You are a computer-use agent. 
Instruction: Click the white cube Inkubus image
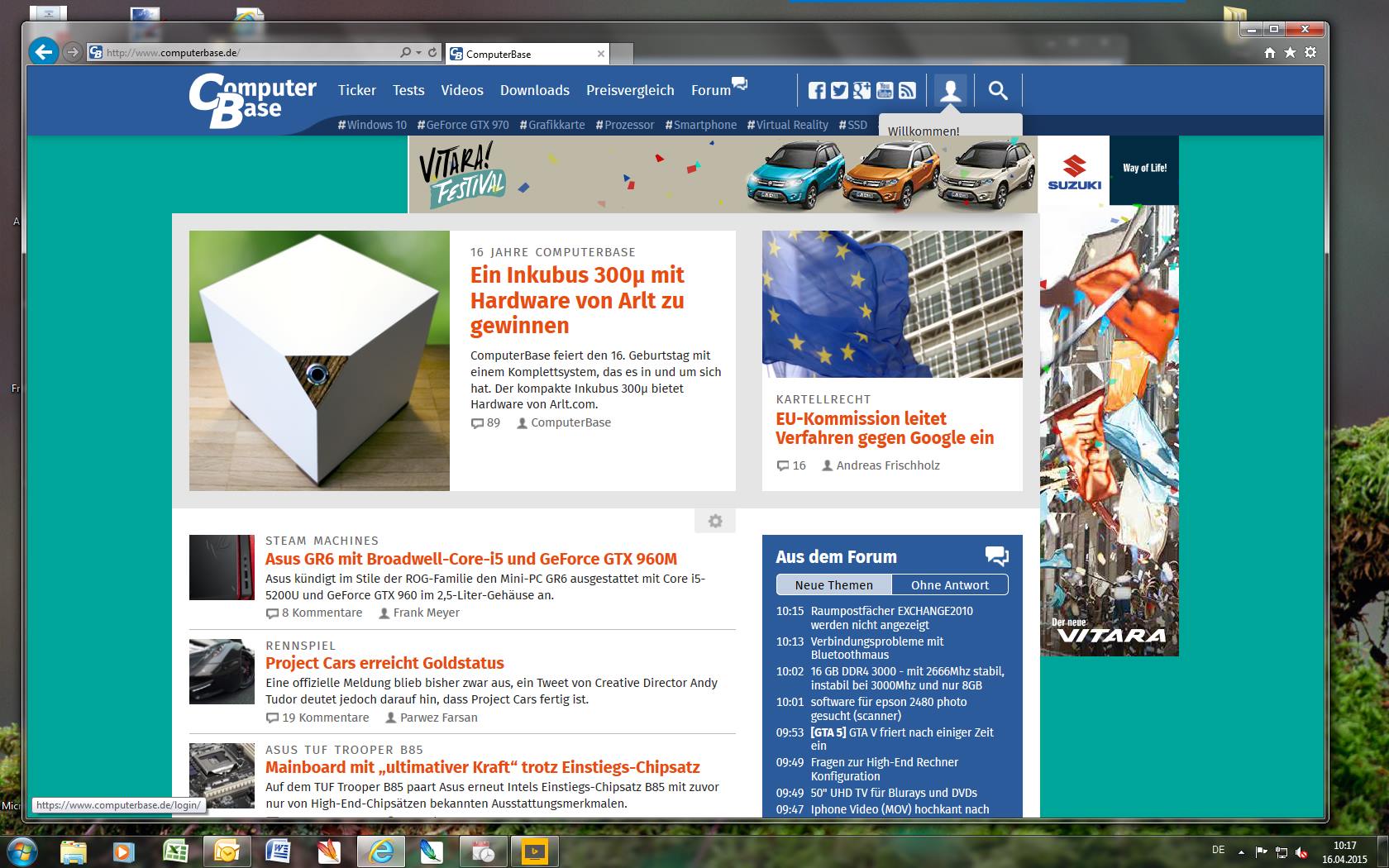click(319, 360)
